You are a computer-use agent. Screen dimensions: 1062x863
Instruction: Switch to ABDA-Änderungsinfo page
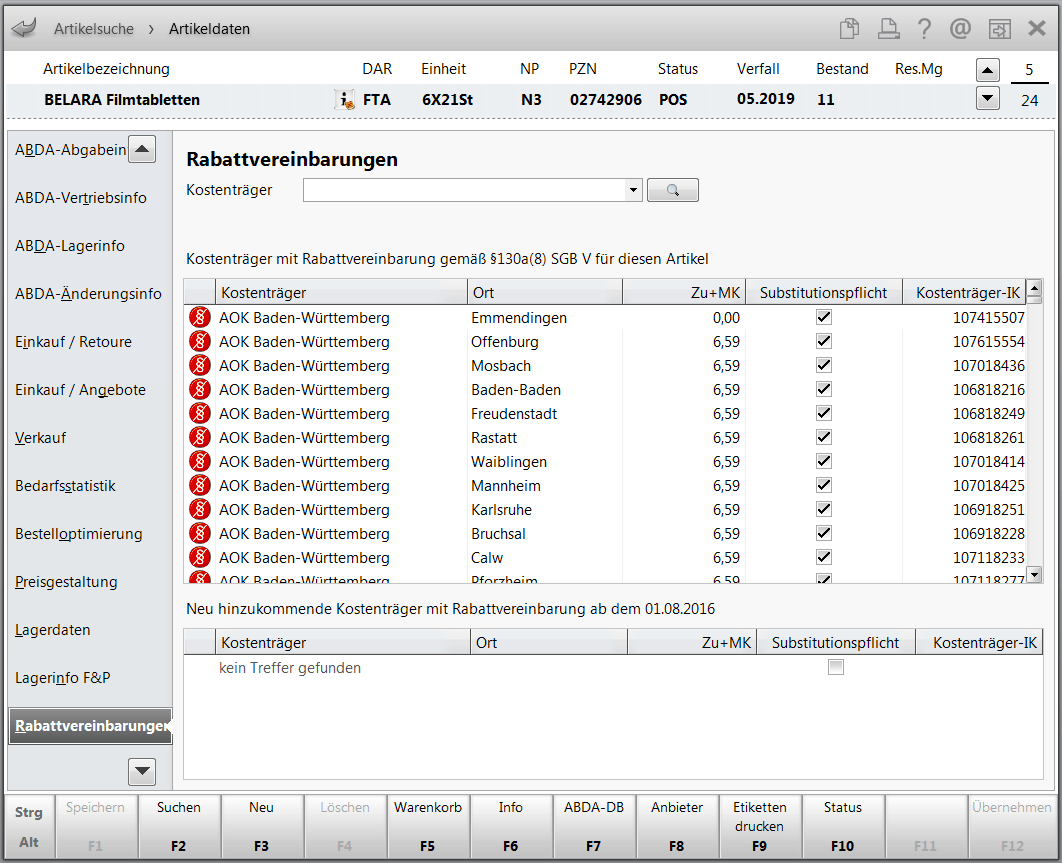(89, 294)
